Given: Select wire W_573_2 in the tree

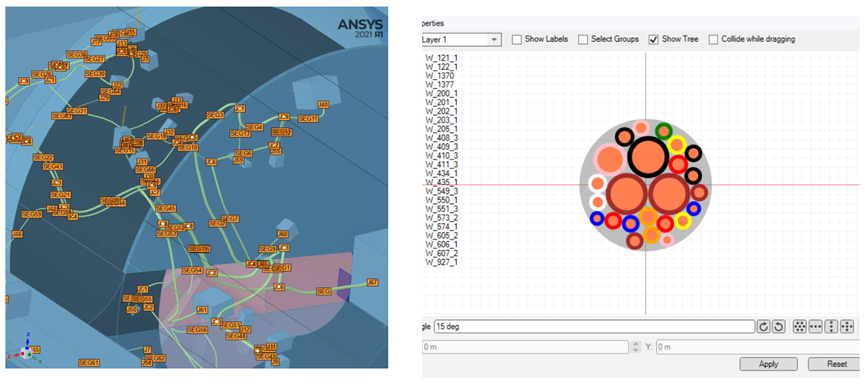Looking at the screenshot, I should (x=441, y=217).
